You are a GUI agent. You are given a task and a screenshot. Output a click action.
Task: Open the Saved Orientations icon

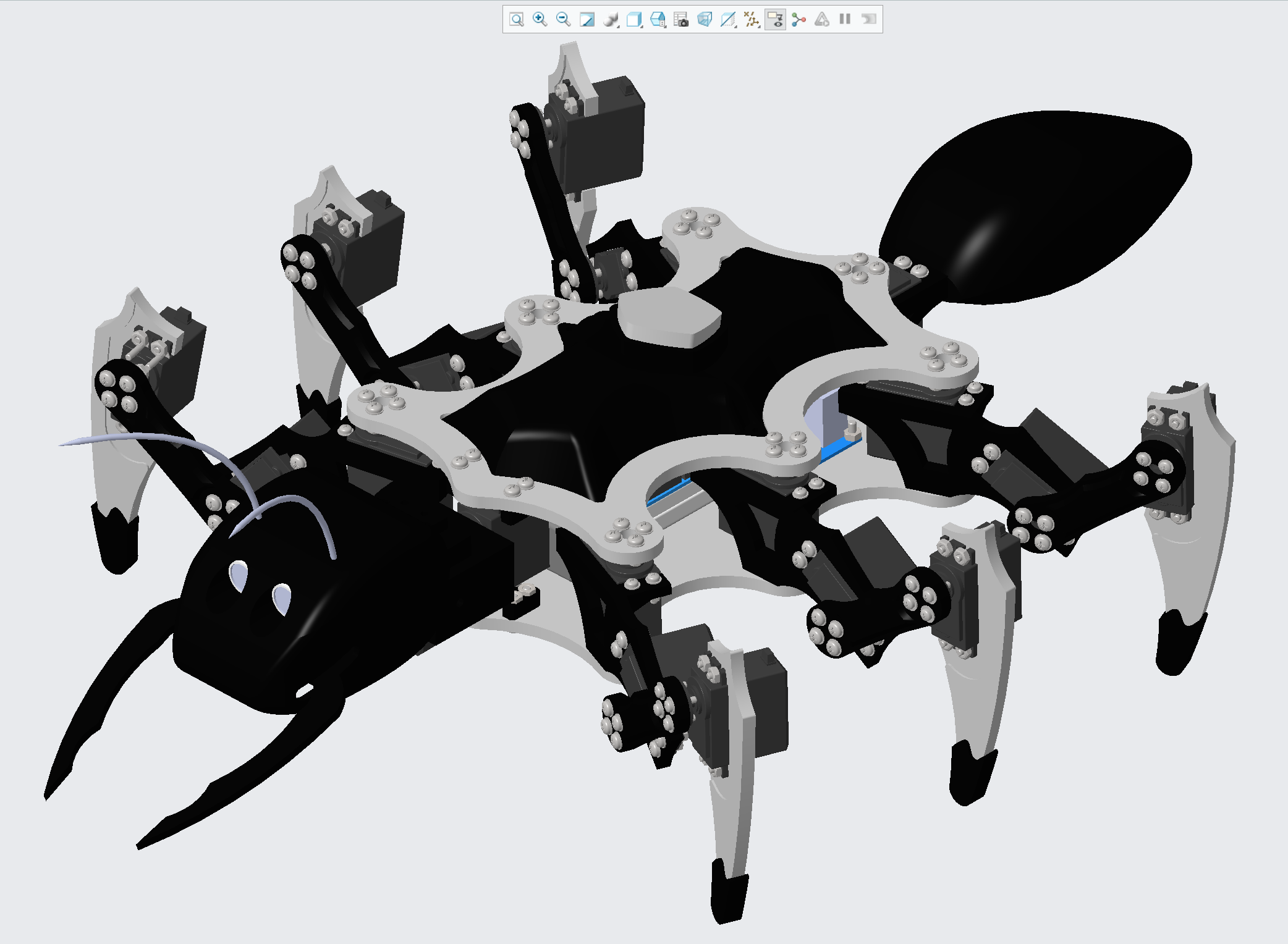658,19
